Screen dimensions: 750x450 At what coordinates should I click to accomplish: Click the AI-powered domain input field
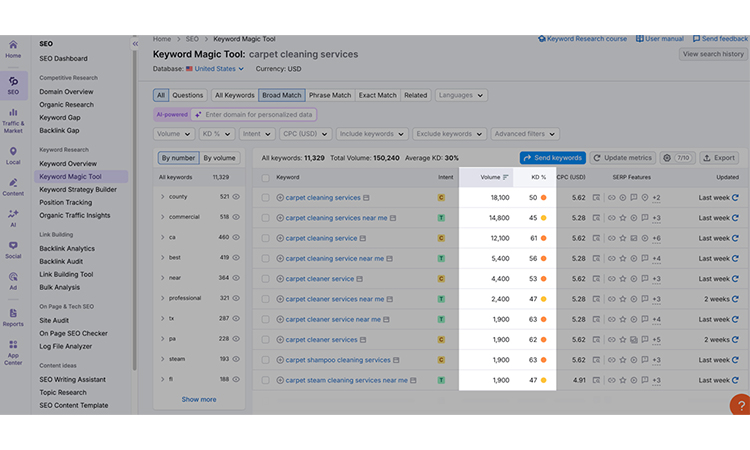tap(254, 115)
